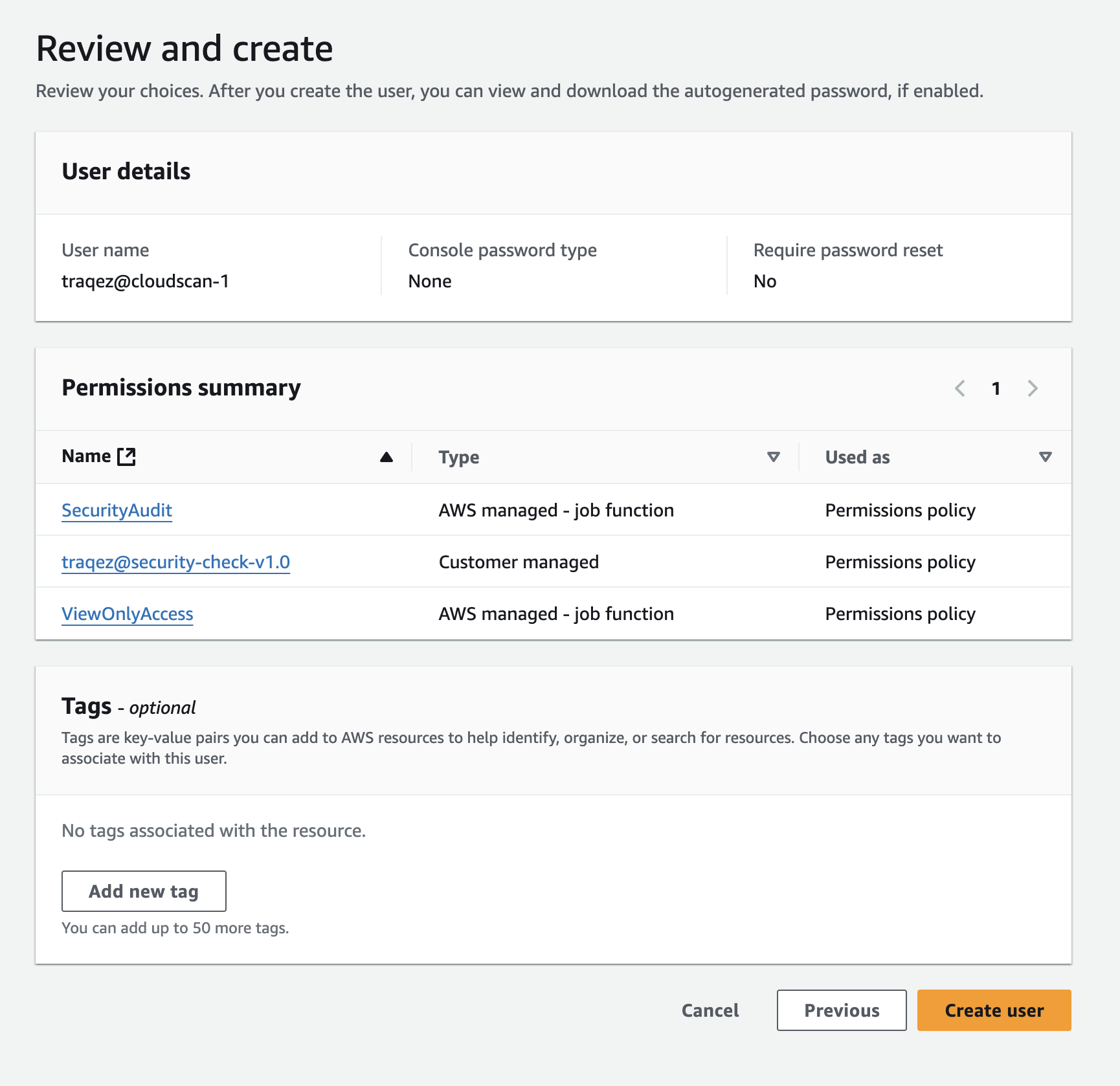
Task: Select page number 1 in pagination
Action: (996, 388)
